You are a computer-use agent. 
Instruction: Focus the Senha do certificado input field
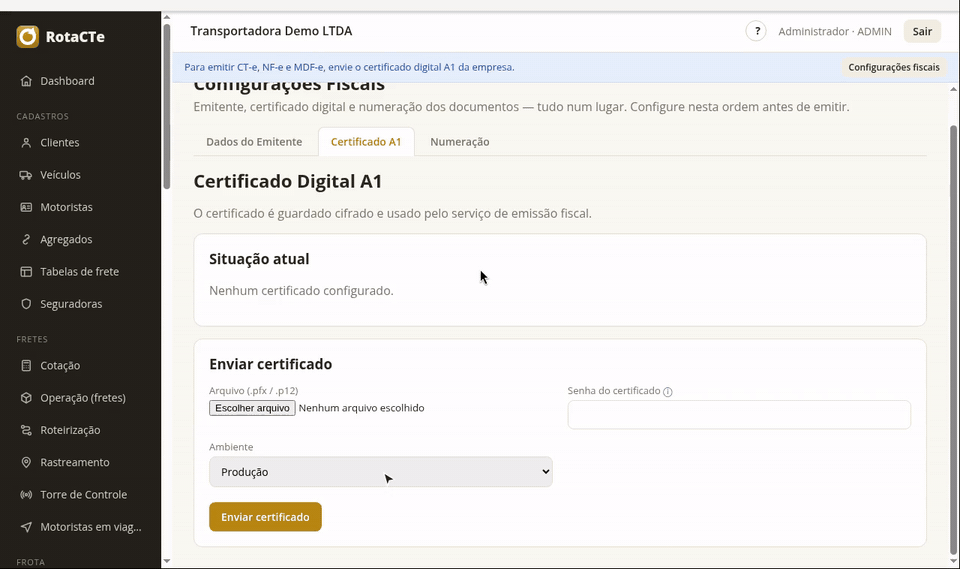[x=739, y=415]
